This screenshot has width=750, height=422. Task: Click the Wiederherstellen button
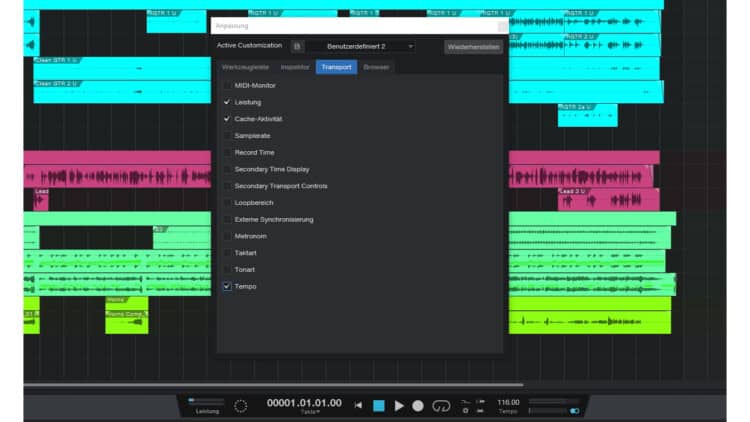click(473, 47)
